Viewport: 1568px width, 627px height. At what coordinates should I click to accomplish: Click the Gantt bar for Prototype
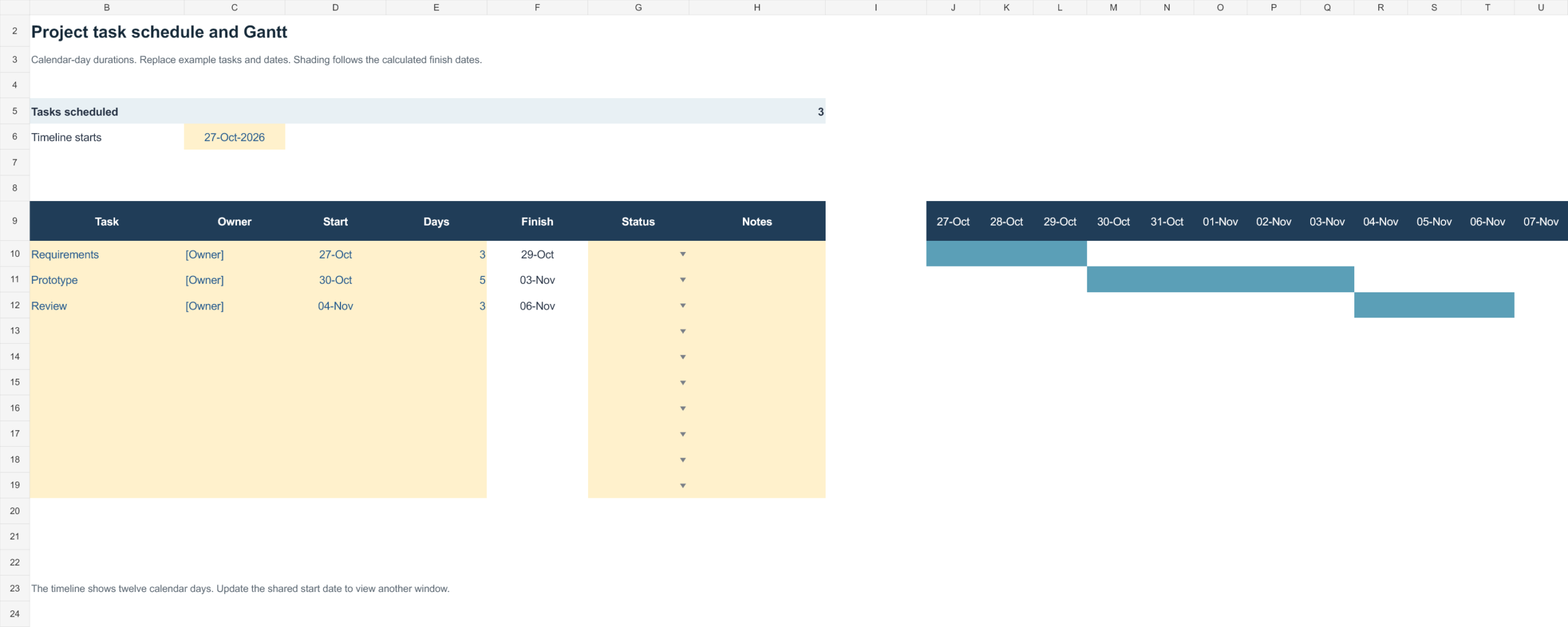[1220, 279]
